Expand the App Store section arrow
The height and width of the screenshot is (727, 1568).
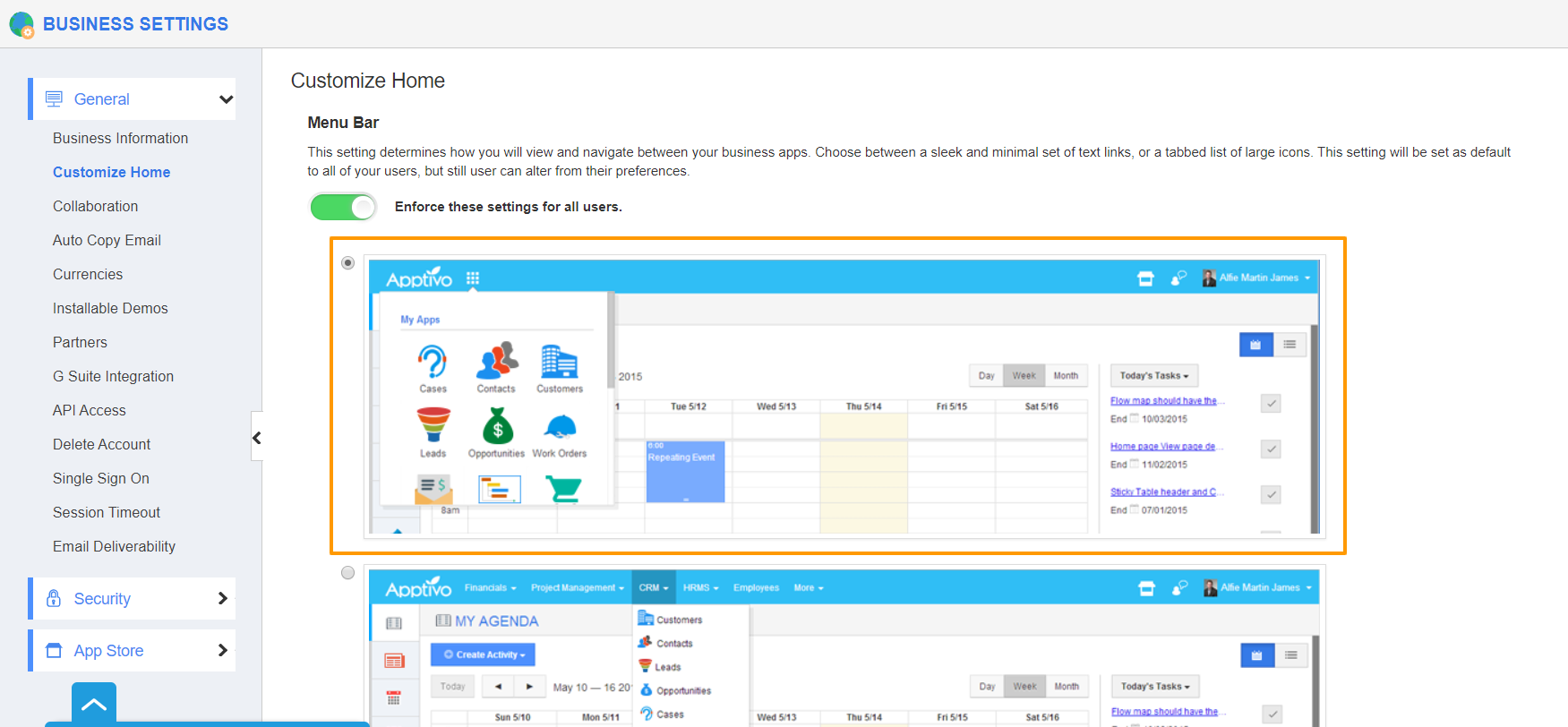[223, 651]
